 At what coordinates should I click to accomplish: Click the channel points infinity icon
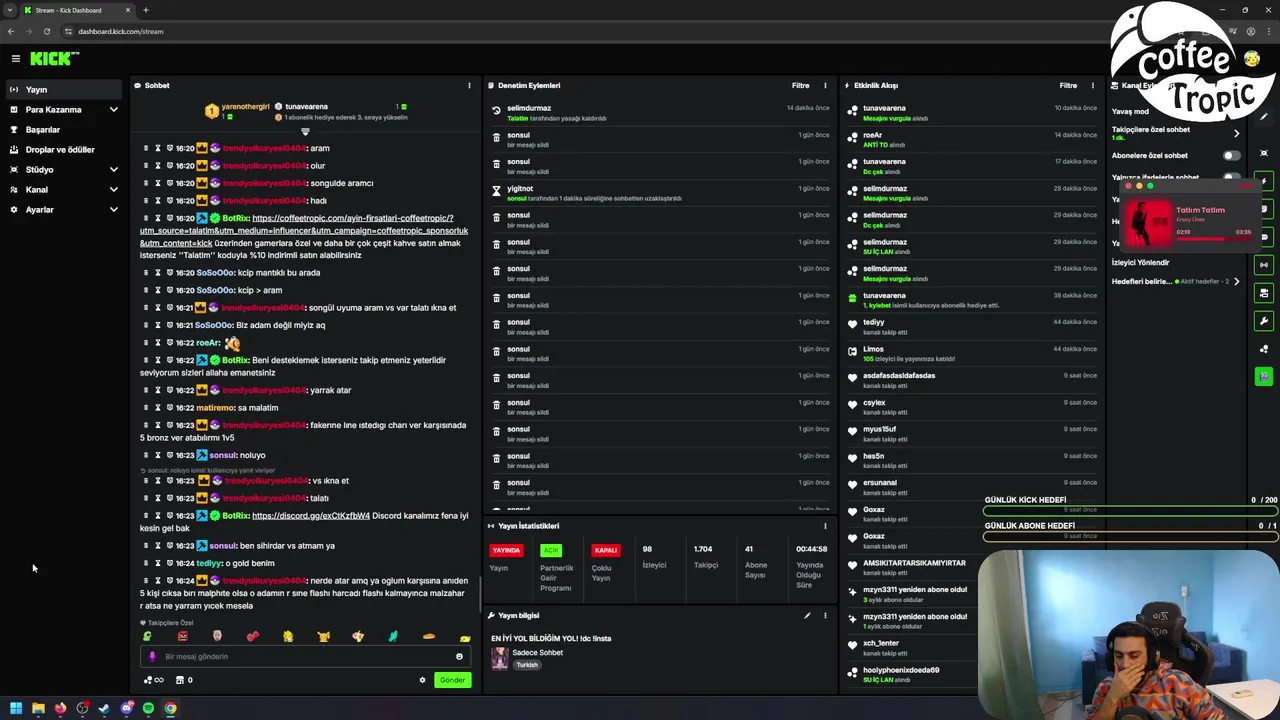click(154, 680)
